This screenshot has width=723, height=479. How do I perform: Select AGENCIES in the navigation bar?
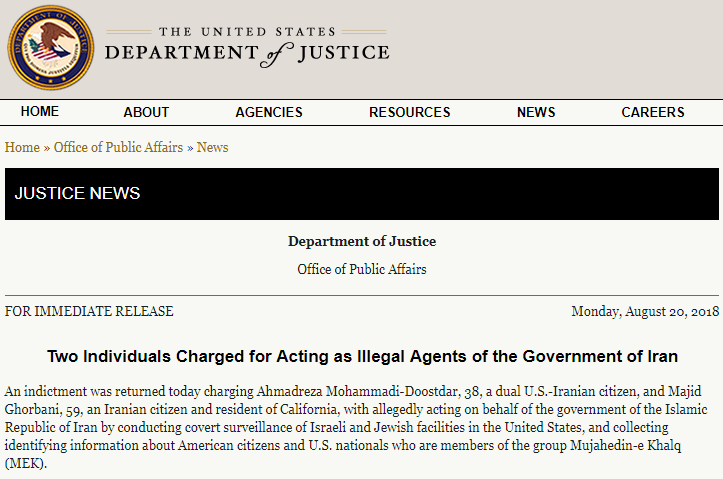[269, 112]
